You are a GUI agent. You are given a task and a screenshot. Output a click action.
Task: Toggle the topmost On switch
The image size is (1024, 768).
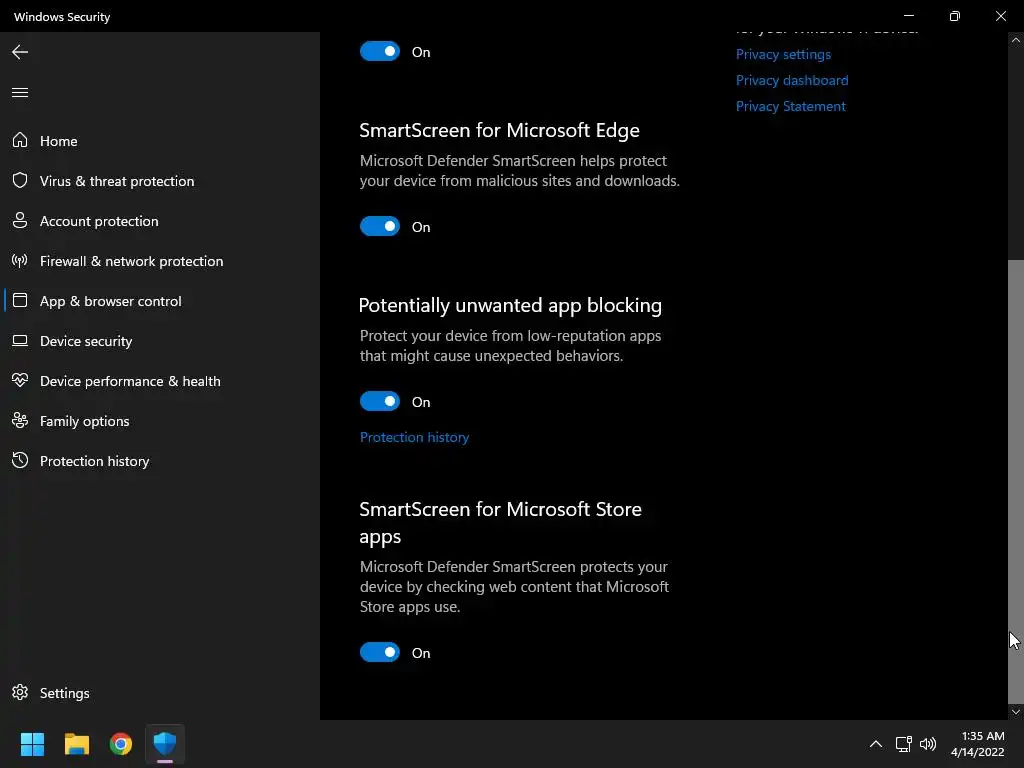point(379,52)
